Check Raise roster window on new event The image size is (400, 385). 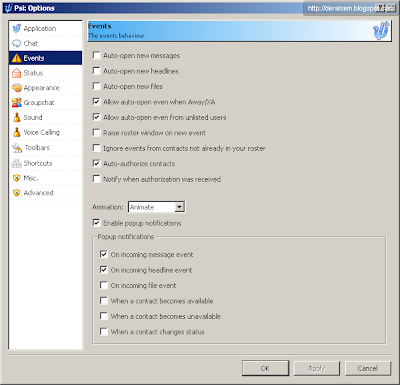(x=96, y=133)
